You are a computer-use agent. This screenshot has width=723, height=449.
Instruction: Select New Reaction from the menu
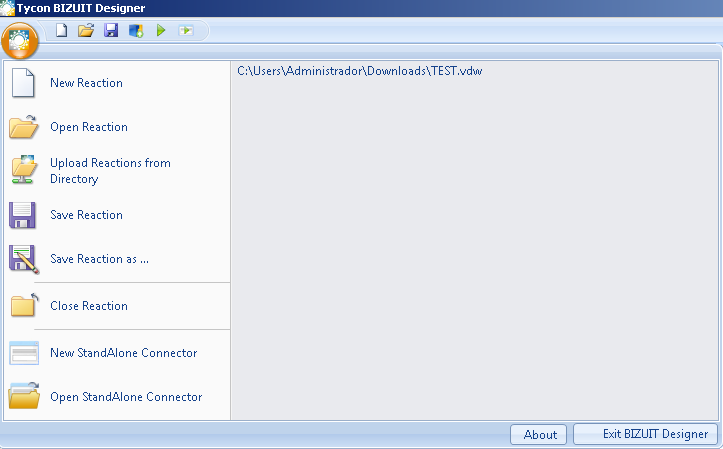pos(117,83)
